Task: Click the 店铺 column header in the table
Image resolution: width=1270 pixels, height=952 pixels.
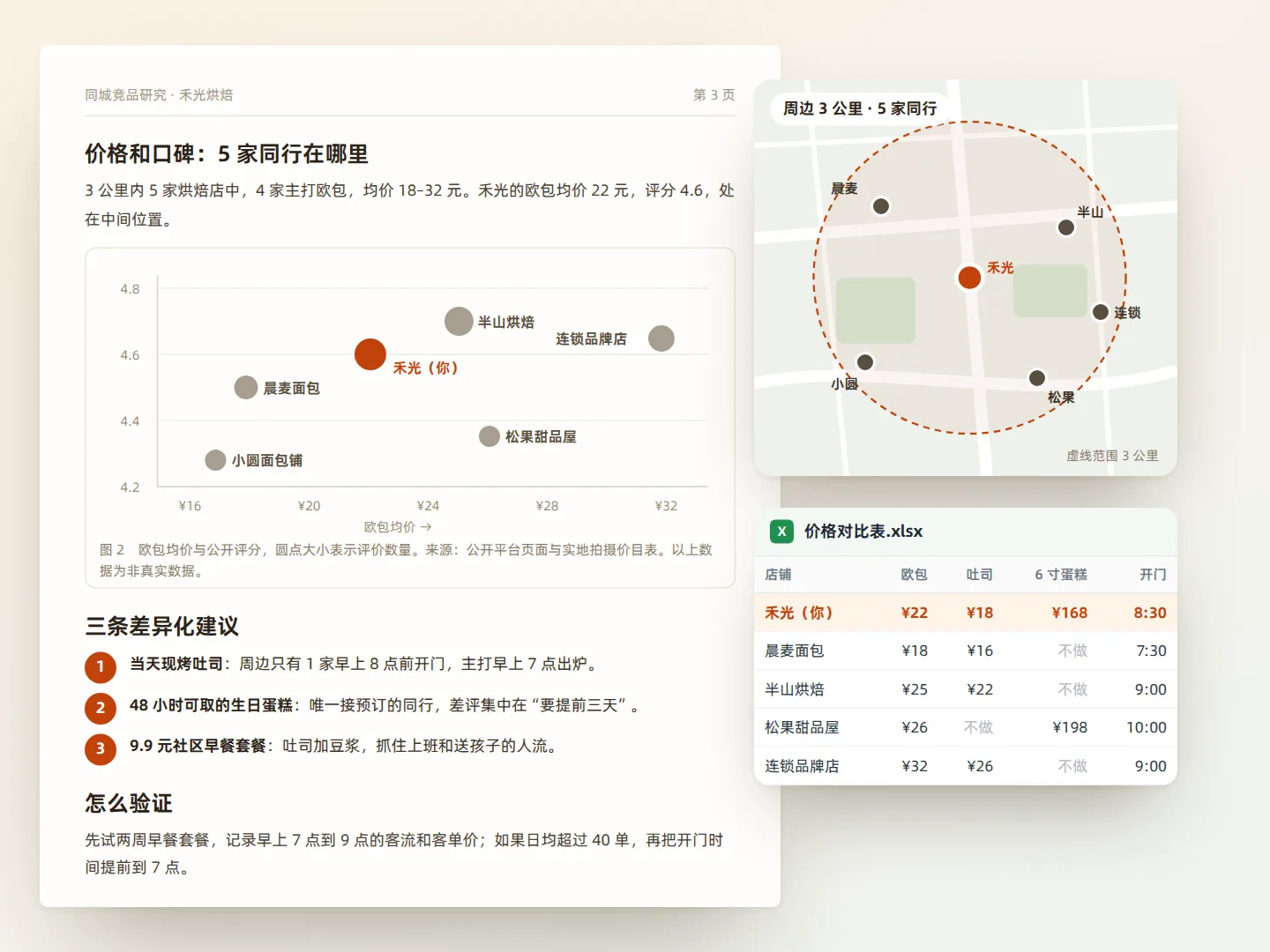Action: click(778, 575)
